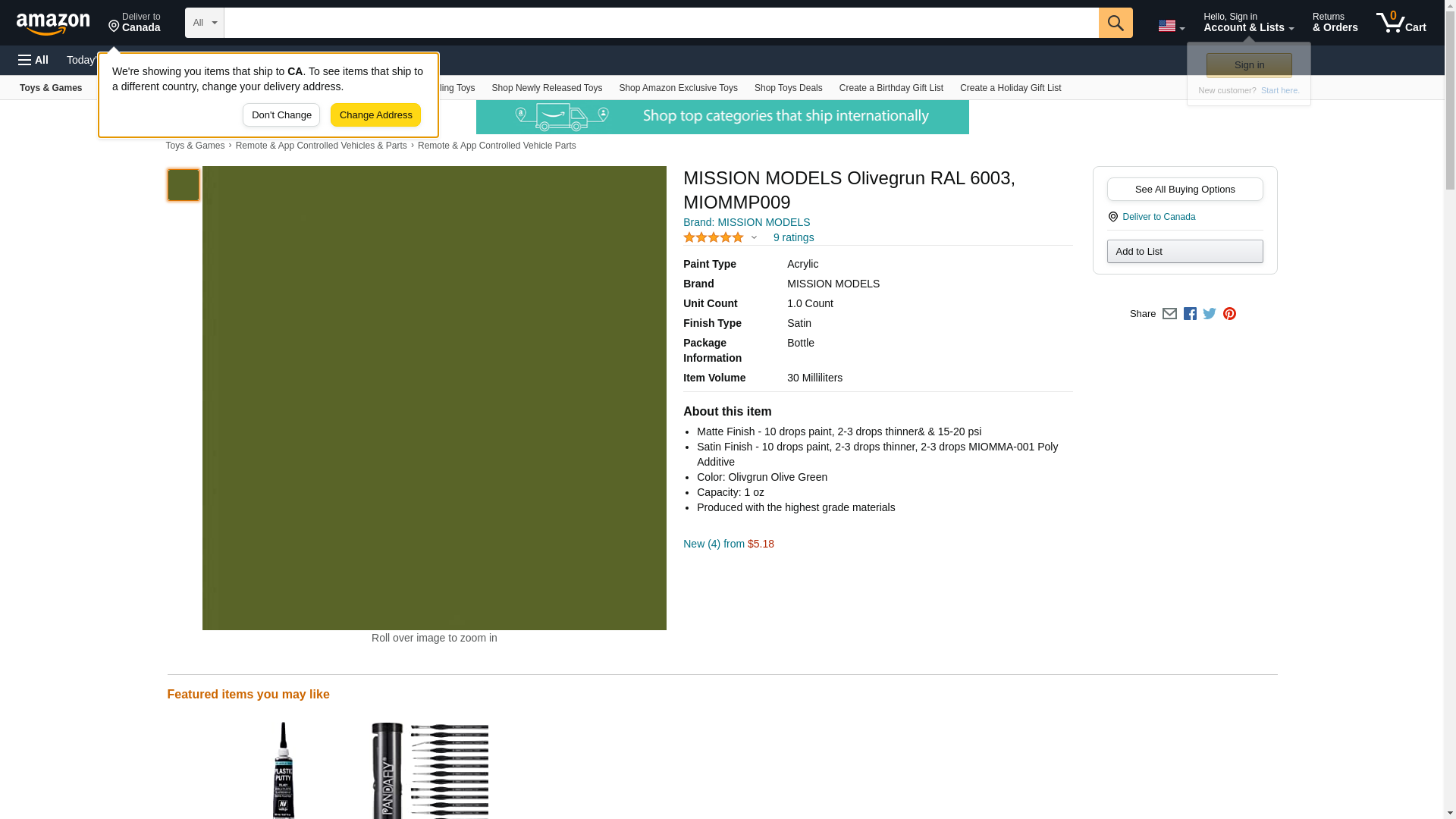Image resolution: width=1456 pixels, height=819 pixels.
Task: Share product on Twitter
Action: pos(1210,314)
